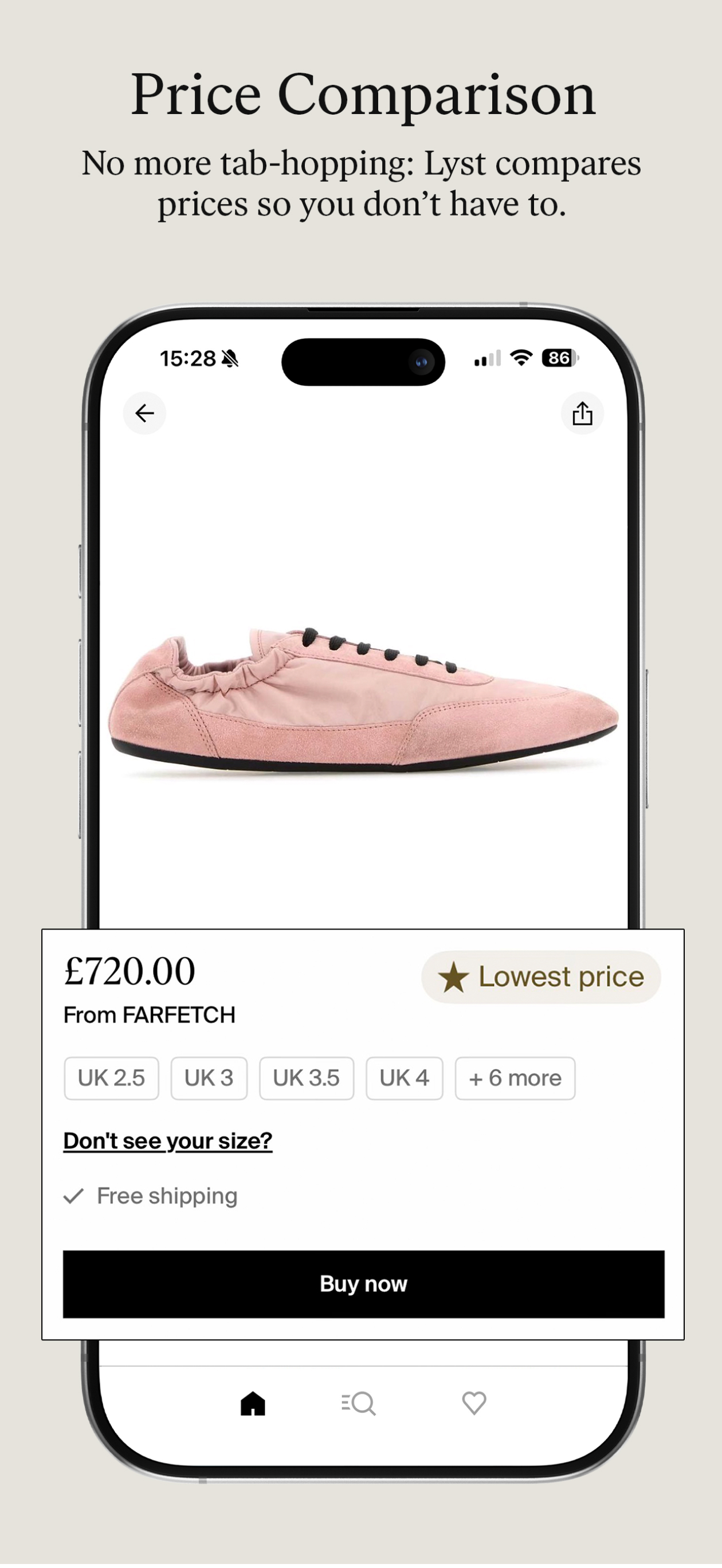Tap the Free shipping checkmark
Screen dimensions: 722x1568
click(x=74, y=1196)
